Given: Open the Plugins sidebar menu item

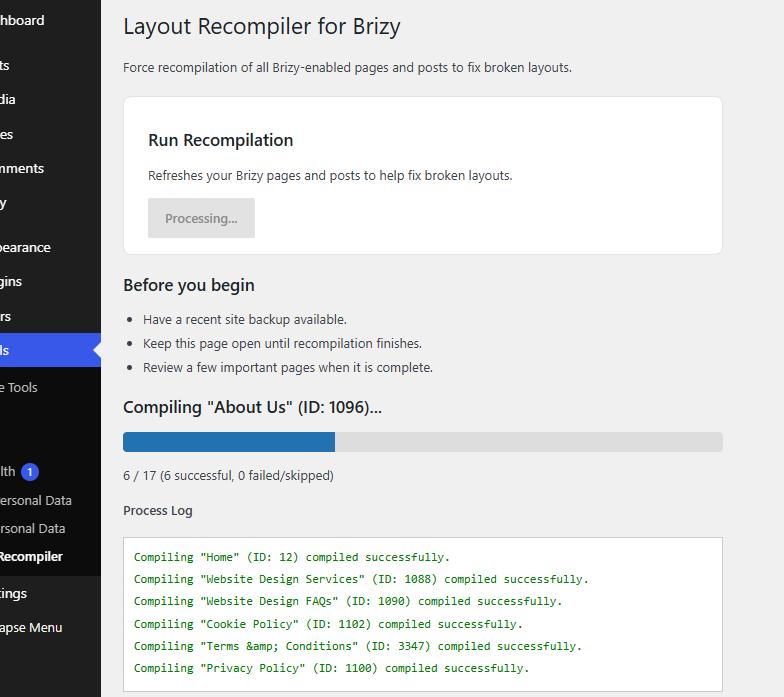Looking at the screenshot, I should pos(11,282).
